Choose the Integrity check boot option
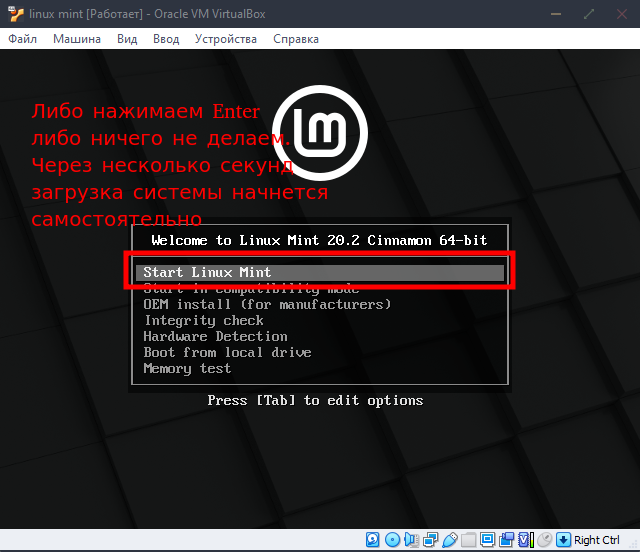This screenshot has width=640, height=552. pyautogui.click(x=204, y=320)
